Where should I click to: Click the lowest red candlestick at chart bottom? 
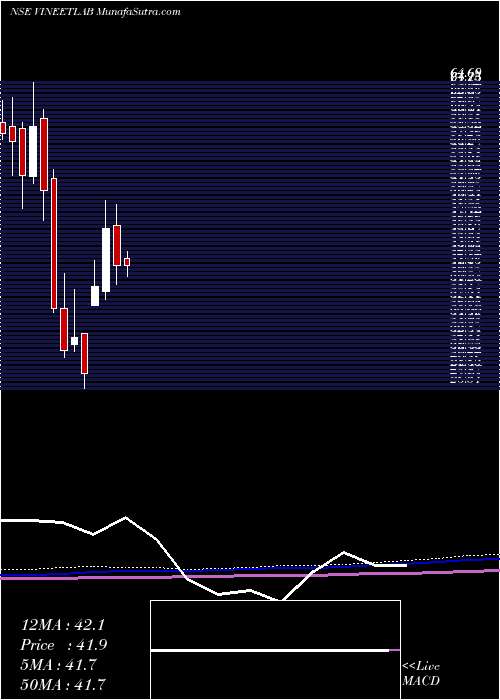[x=84, y=353]
